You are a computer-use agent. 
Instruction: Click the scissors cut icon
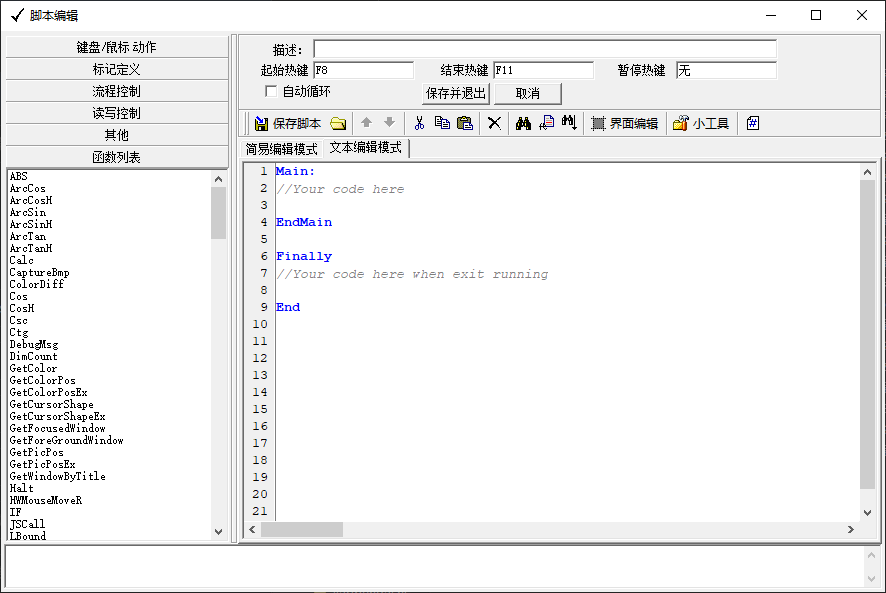coord(419,123)
